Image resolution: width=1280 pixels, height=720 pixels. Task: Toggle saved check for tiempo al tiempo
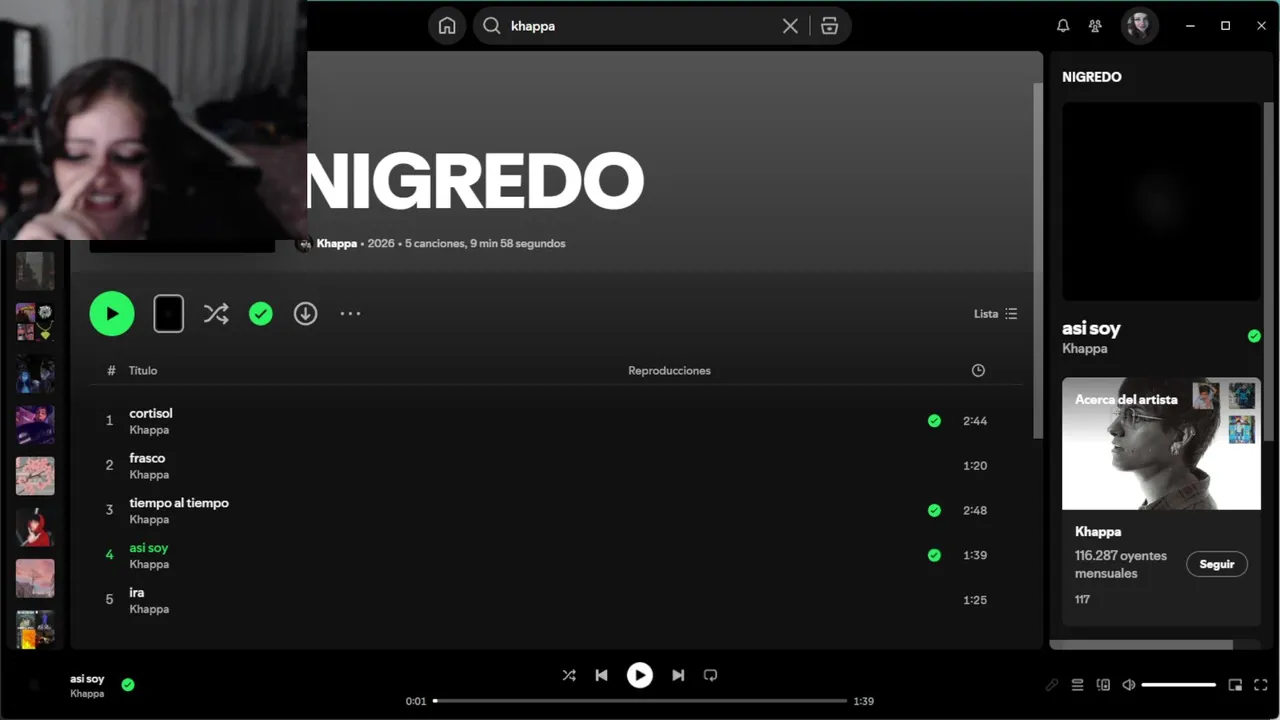click(934, 510)
